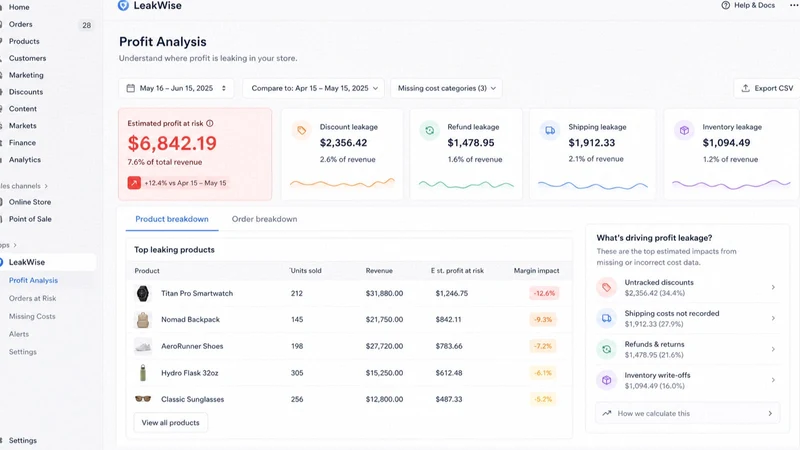Click AeroRunner Shoes product thumbnail
This screenshot has height=450, width=800.
point(143,346)
